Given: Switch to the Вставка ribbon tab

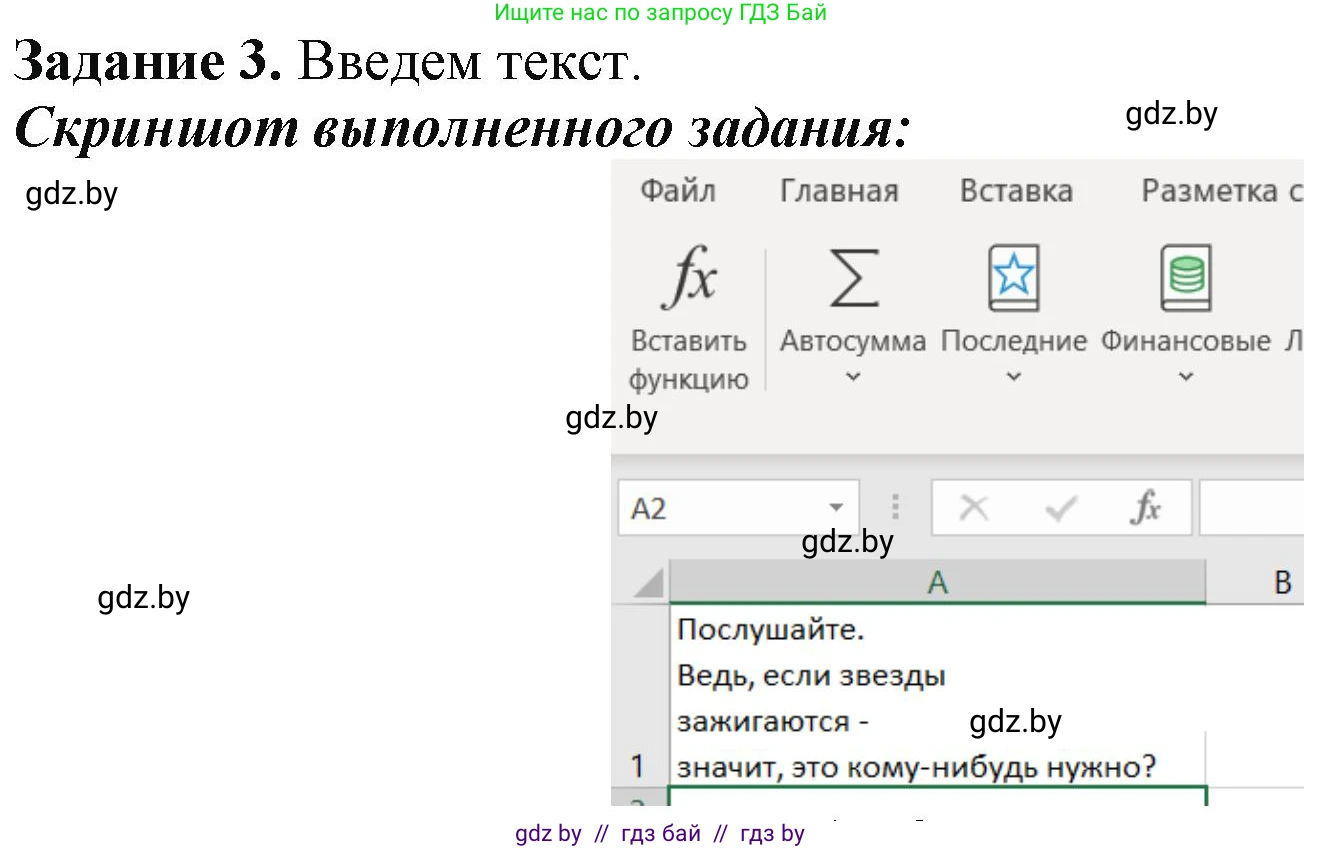Looking at the screenshot, I should coord(1016,191).
